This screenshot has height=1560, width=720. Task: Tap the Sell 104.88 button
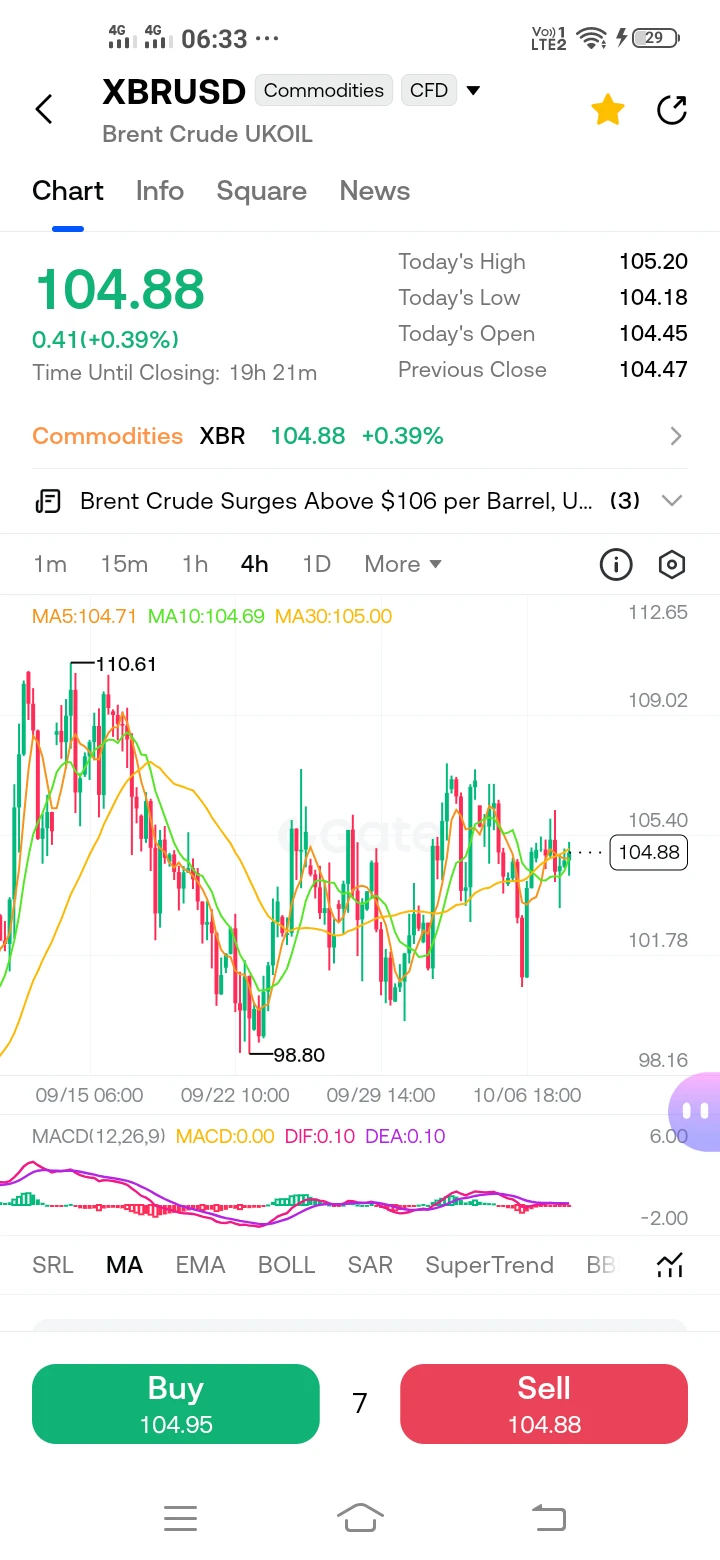[x=544, y=1404]
